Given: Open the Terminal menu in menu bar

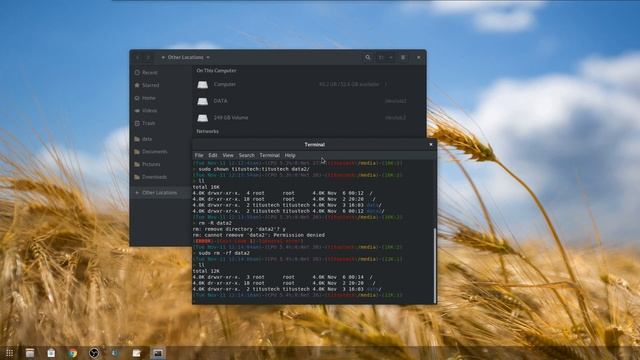Looking at the screenshot, I should click(269, 156).
